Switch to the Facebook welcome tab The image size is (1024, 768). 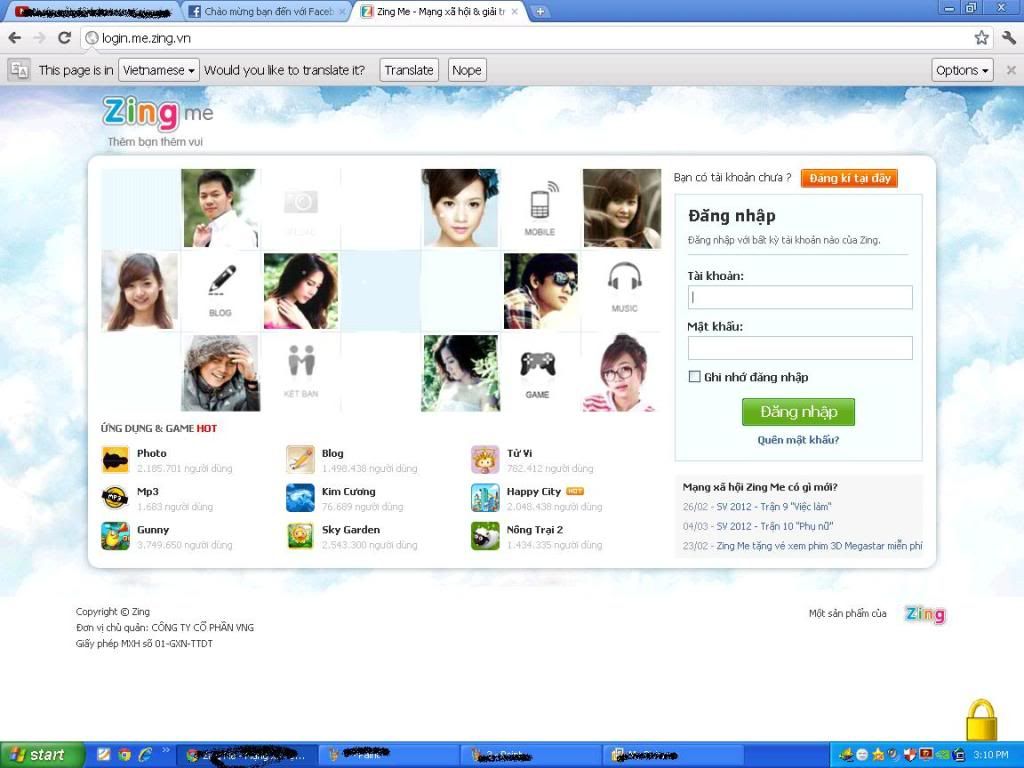click(264, 12)
